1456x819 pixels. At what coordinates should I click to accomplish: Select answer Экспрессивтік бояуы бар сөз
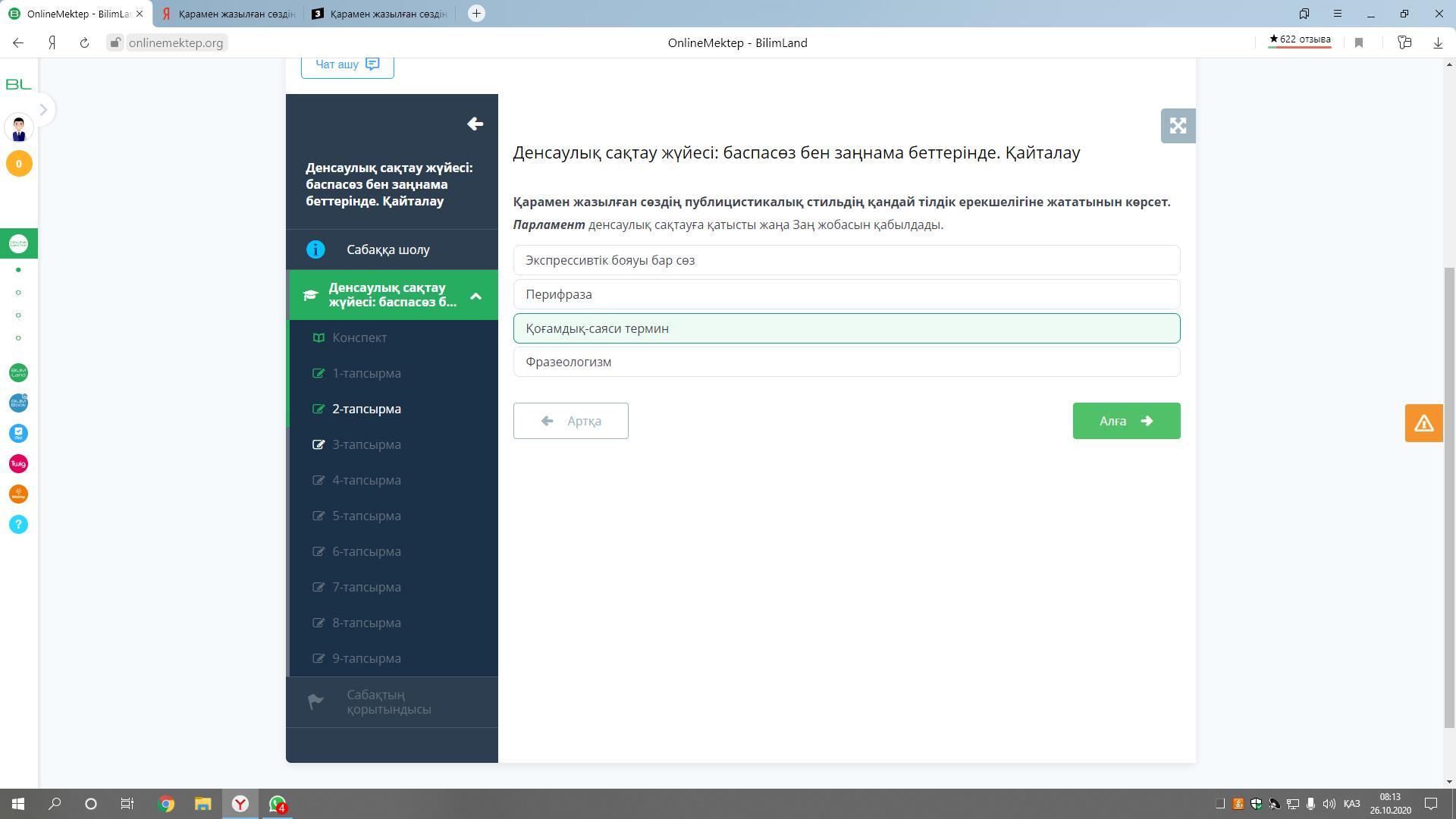[846, 260]
